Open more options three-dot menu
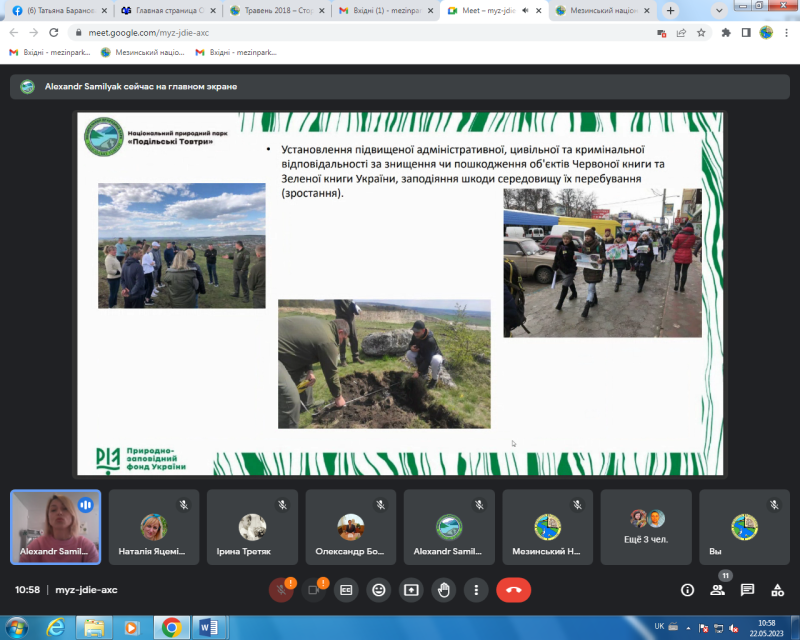This screenshot has width=800, height=640. coord(476,590)
